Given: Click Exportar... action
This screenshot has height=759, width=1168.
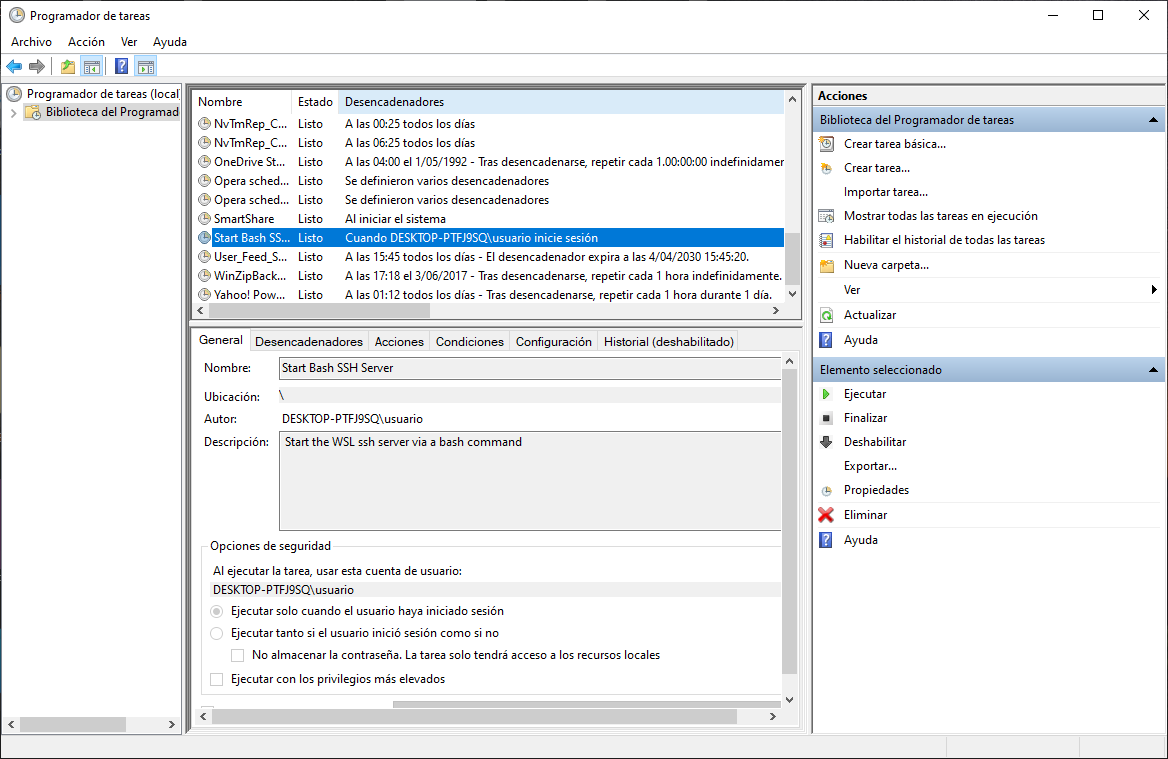Looking at the screenshot, I should coord(870,466).
